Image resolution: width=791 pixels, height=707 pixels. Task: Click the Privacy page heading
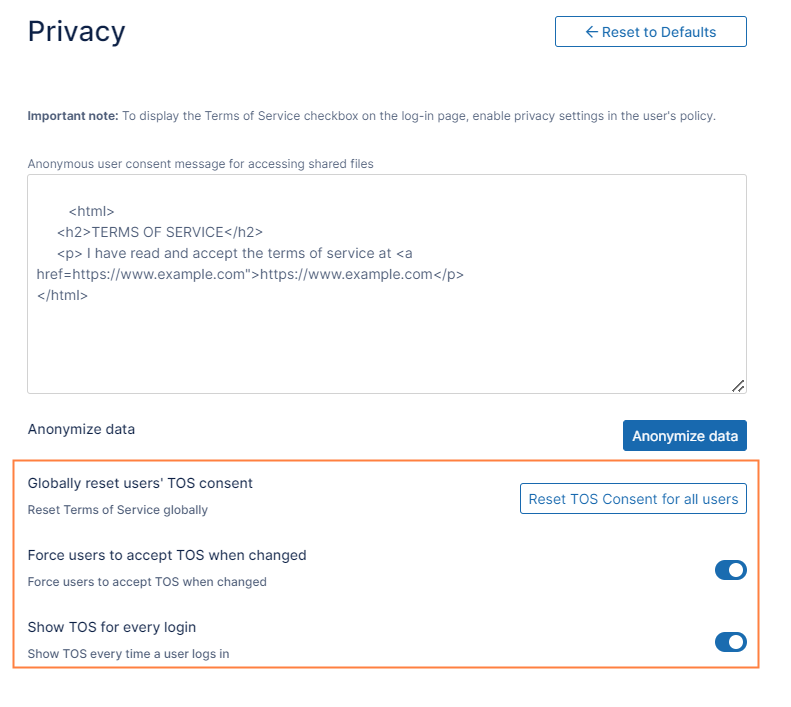point(76,32)
